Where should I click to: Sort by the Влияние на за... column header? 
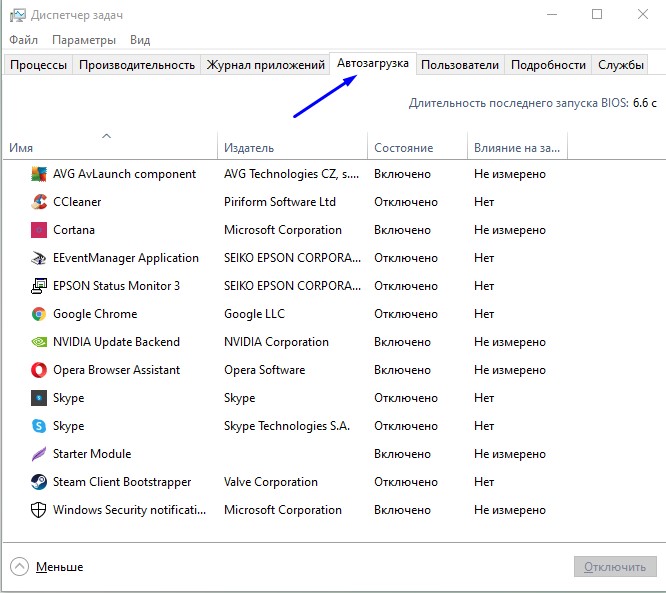click(x=517, y=145)
